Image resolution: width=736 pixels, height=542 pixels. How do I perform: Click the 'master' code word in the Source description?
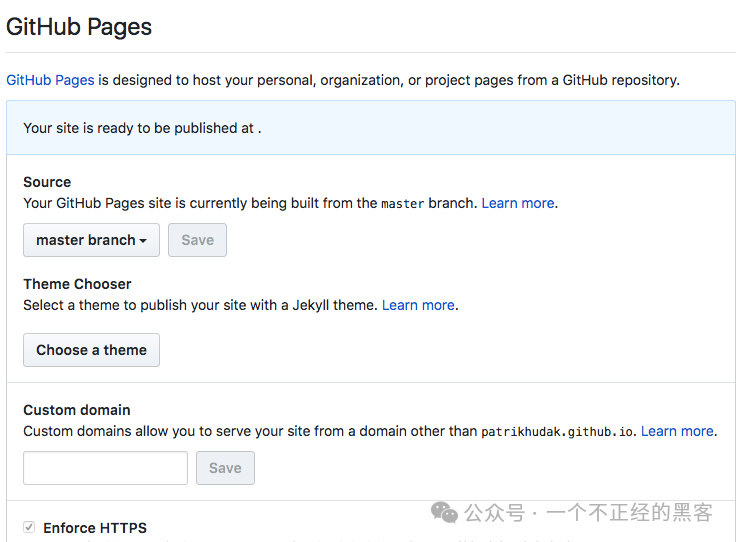(403, 204)
